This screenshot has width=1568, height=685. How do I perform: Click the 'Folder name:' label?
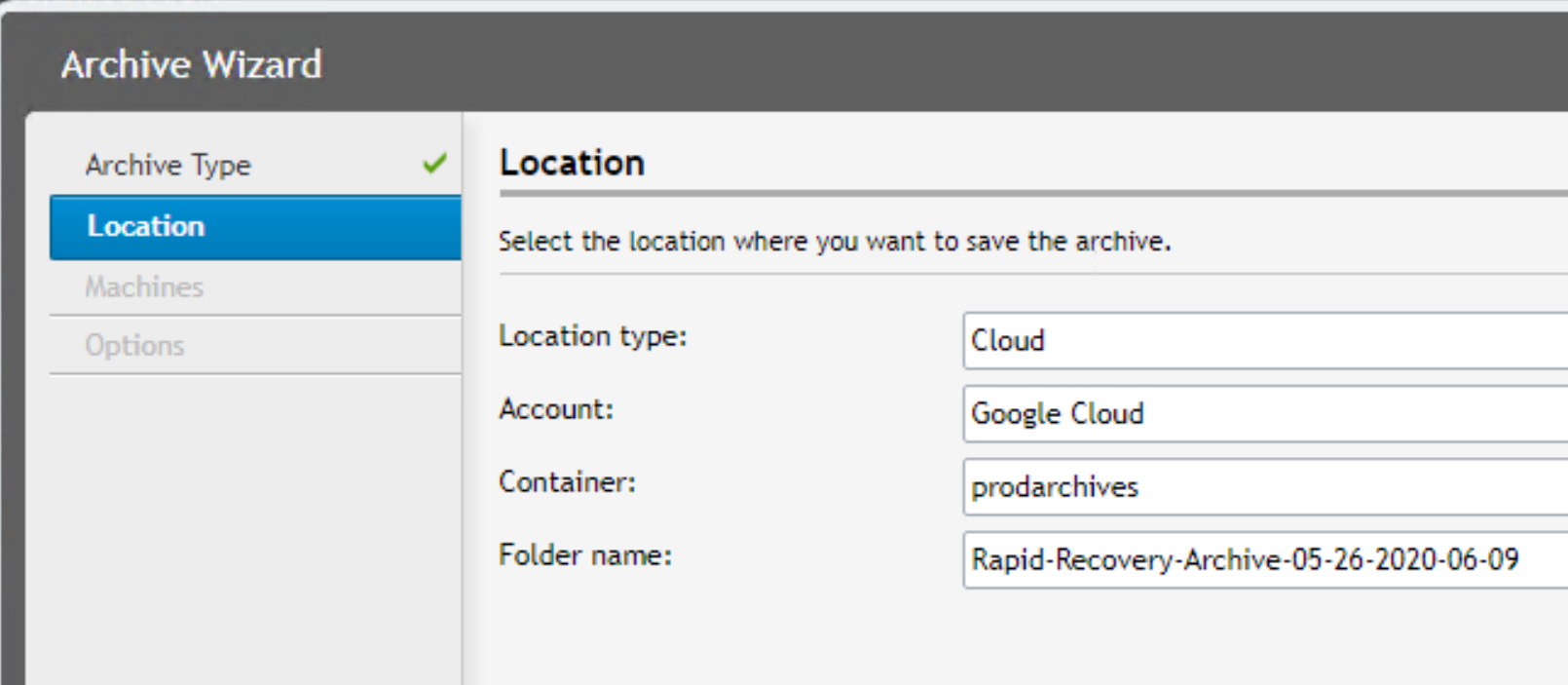pyautogui.click(x=584, y=555)
